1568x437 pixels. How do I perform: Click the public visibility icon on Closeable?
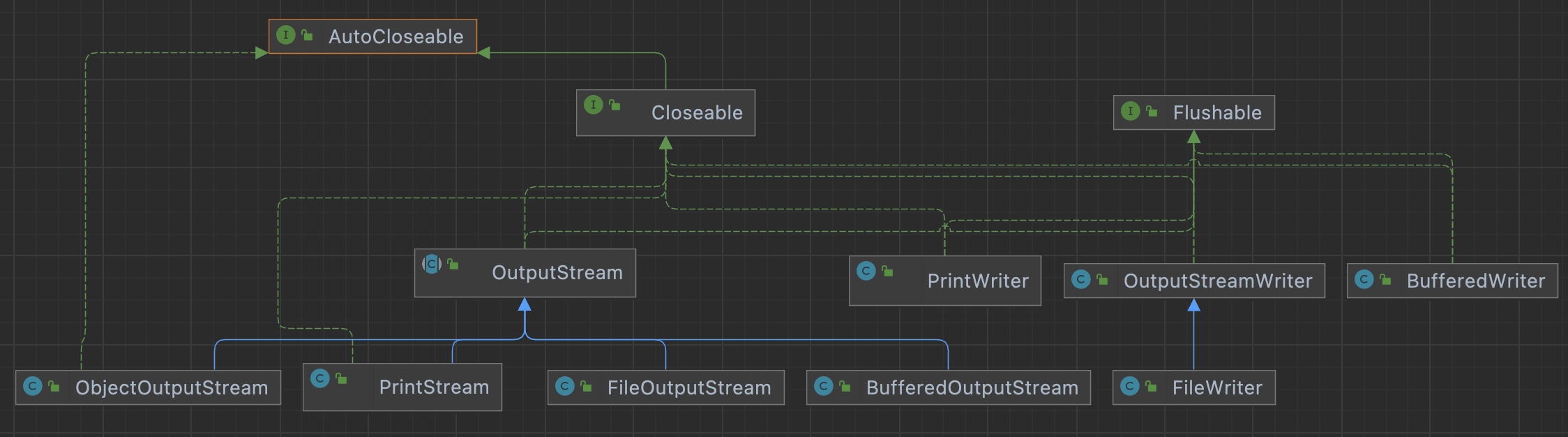click(x=615, y=105)
